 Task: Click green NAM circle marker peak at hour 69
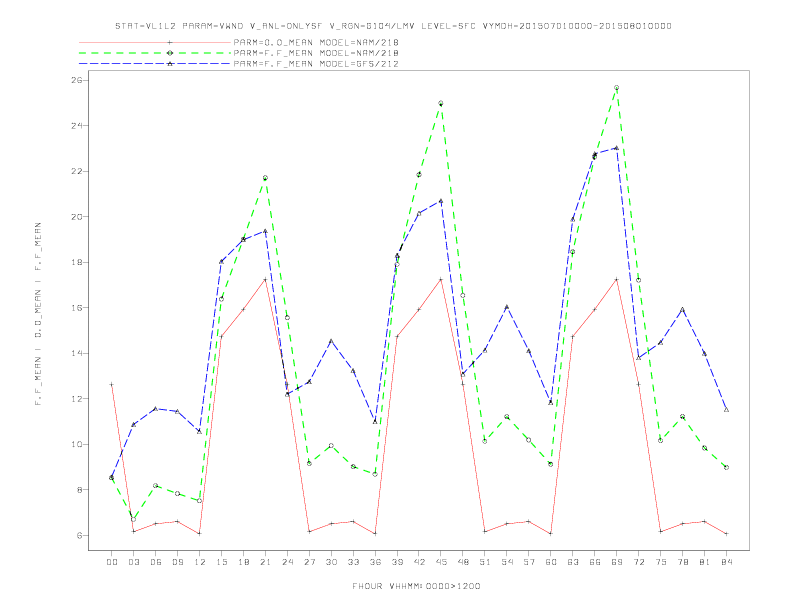coord(617,88)
